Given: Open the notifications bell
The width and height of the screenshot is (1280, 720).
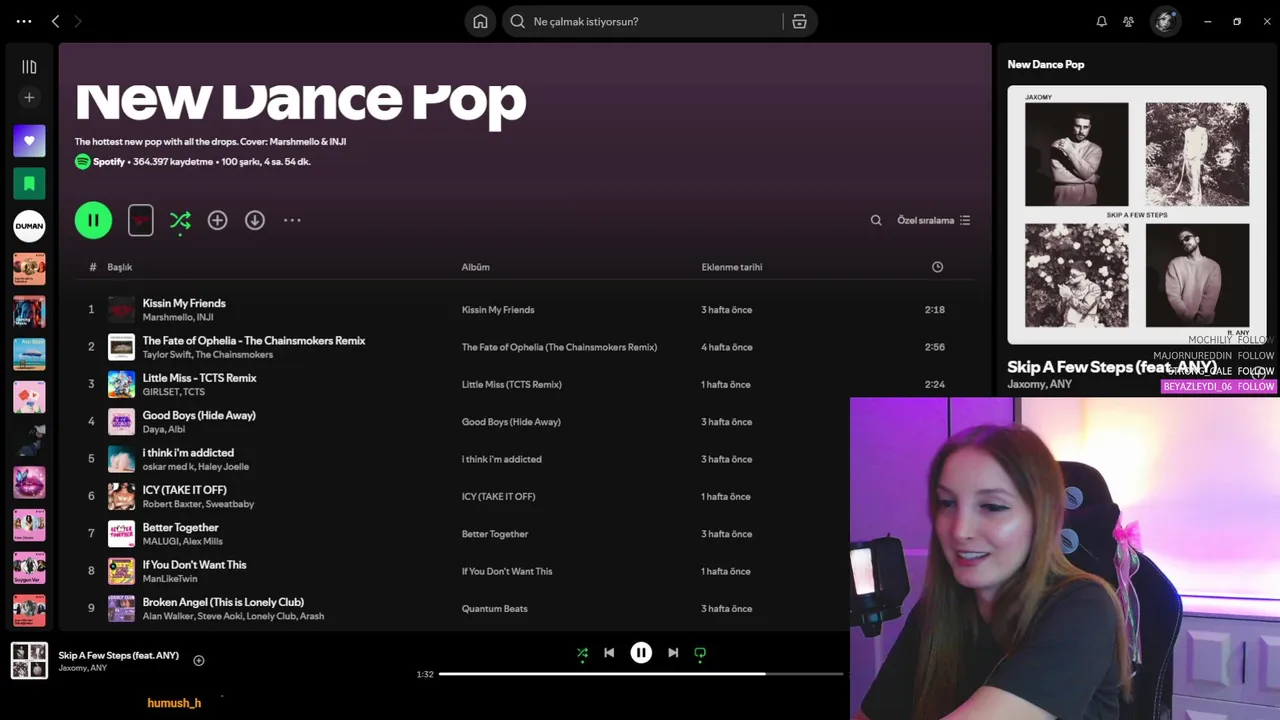Looking at the screenshot, I should [1101, 21].
